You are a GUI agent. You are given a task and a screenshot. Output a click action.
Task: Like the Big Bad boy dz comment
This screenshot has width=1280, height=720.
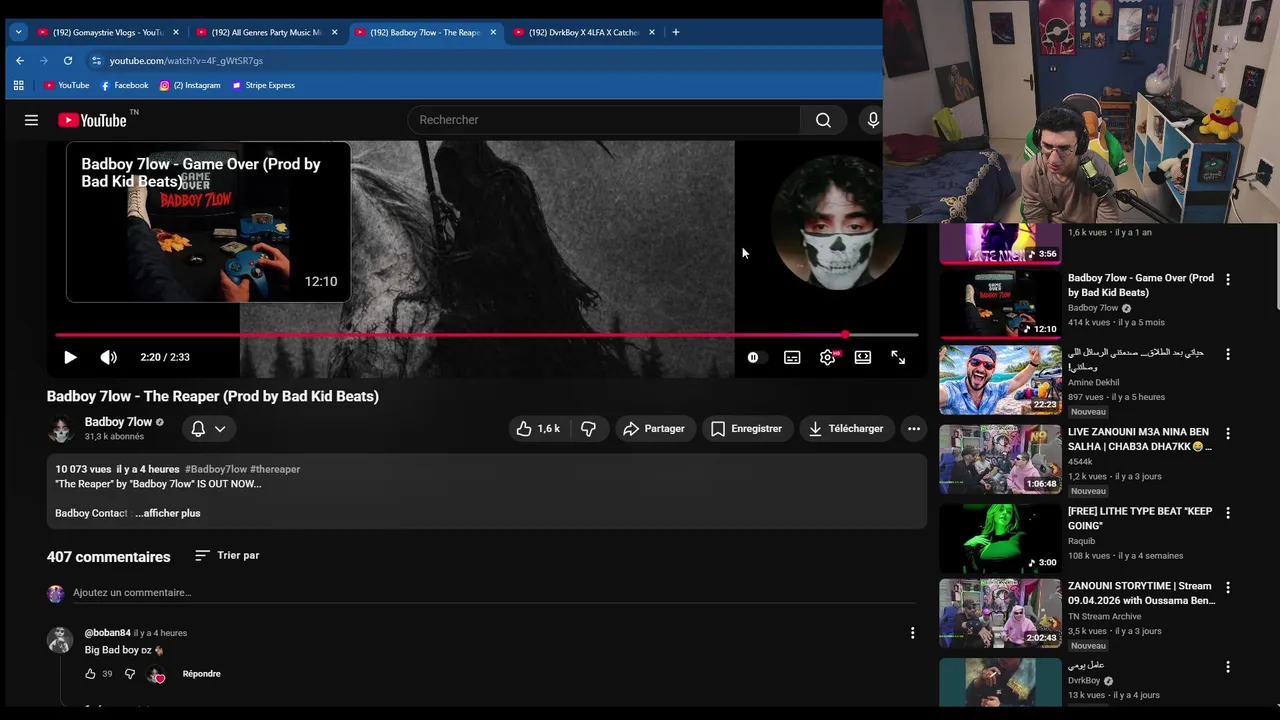[x=90, y=674]
